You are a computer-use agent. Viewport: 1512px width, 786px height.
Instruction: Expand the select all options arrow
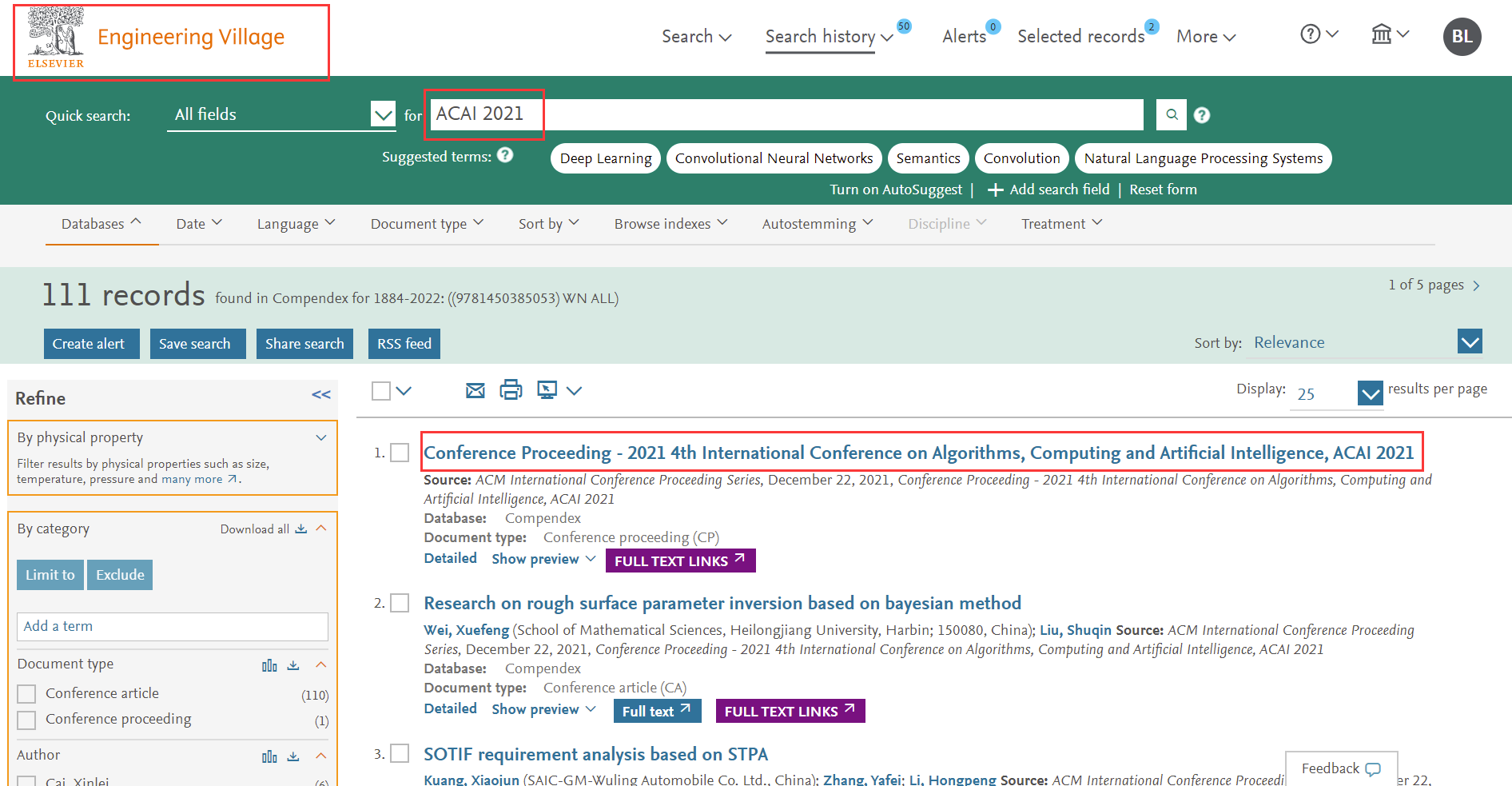click(x=404, y=391)
